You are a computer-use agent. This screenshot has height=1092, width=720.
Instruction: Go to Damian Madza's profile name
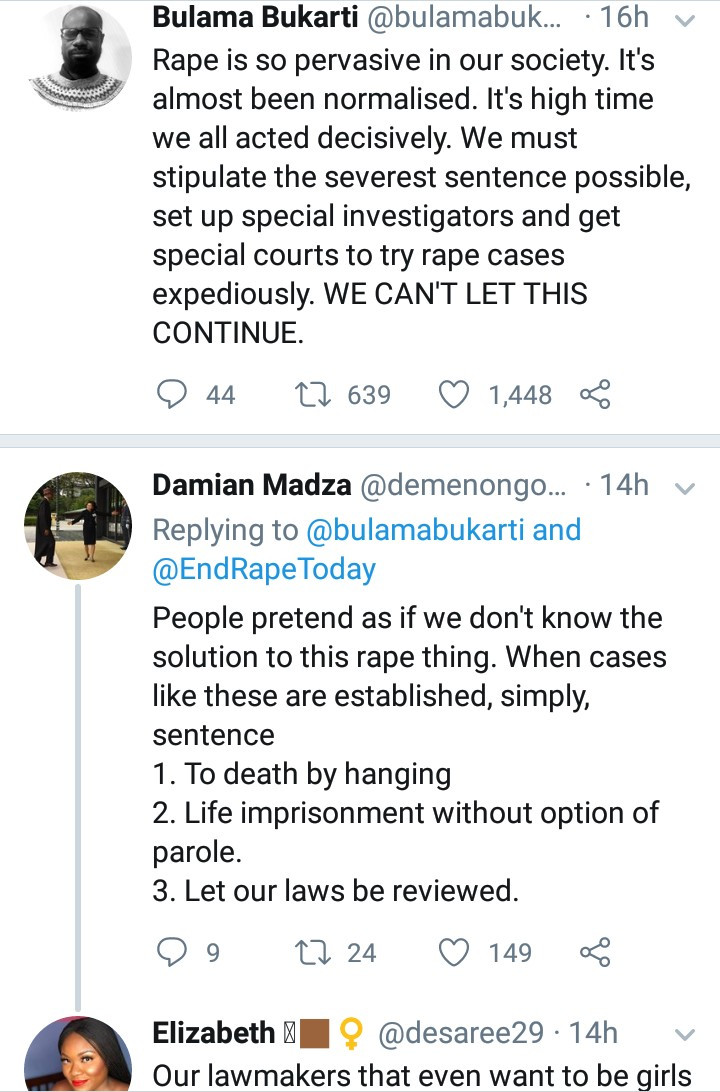[x=251, y=486]
